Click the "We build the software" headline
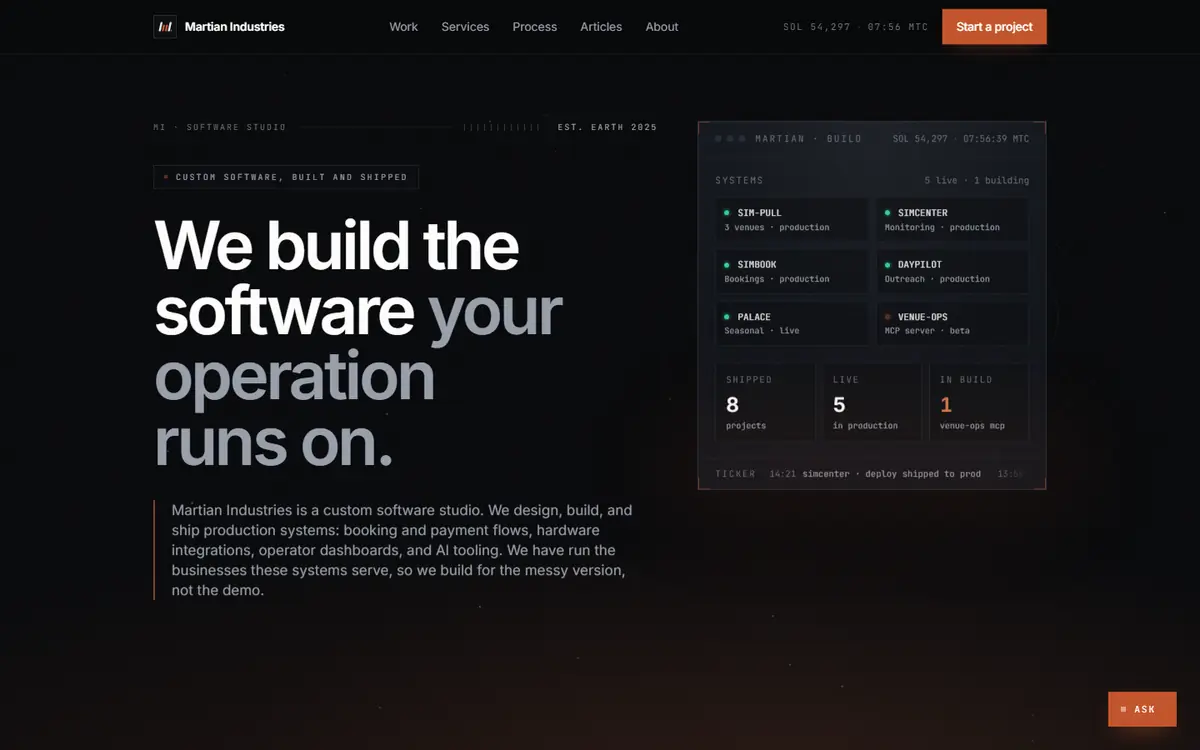This screenshot has width=1200, height=750. pos(358,343)
